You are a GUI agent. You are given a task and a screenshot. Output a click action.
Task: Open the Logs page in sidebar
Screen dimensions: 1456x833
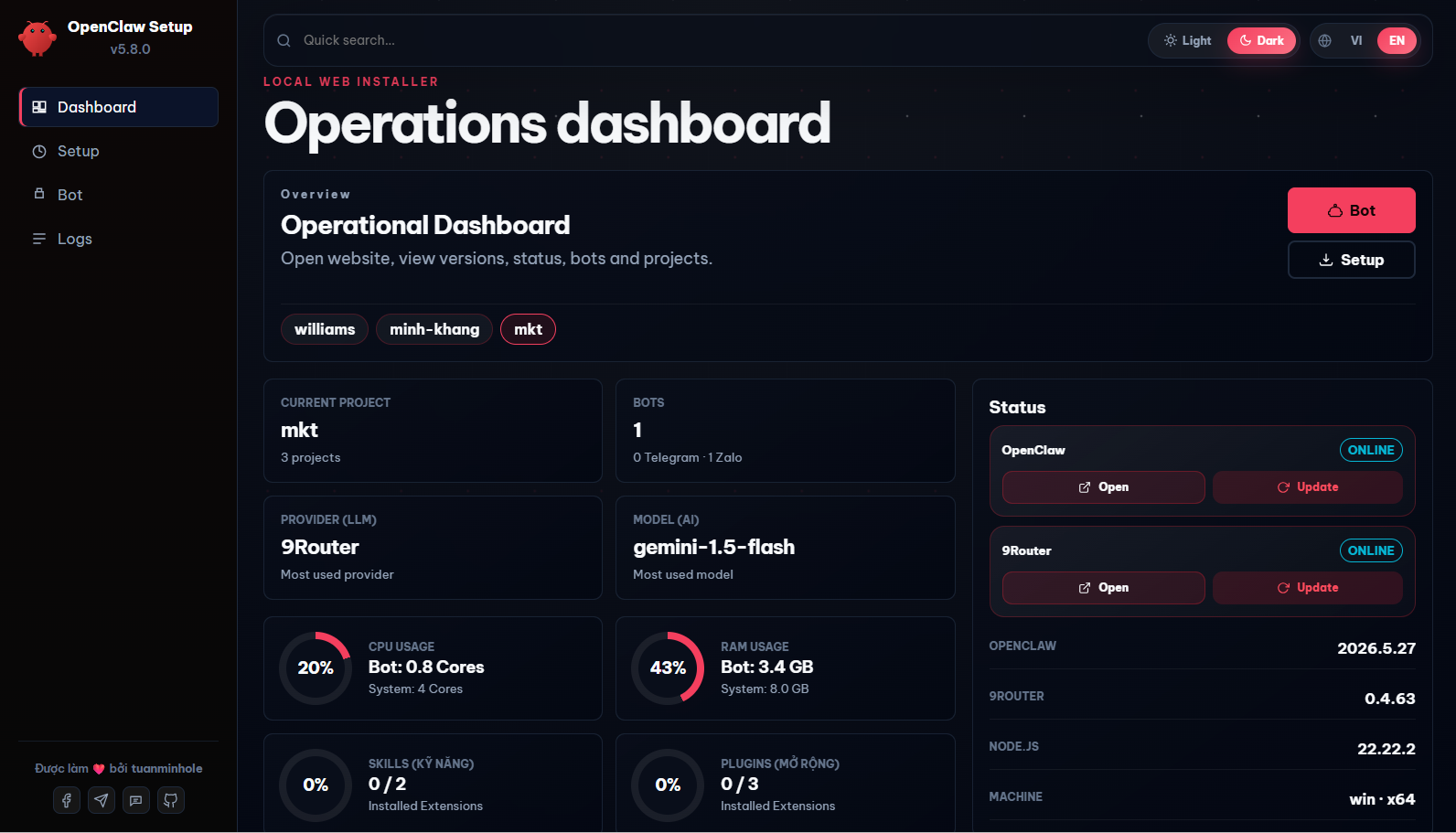pyautogui.click(x=119, y=239)
